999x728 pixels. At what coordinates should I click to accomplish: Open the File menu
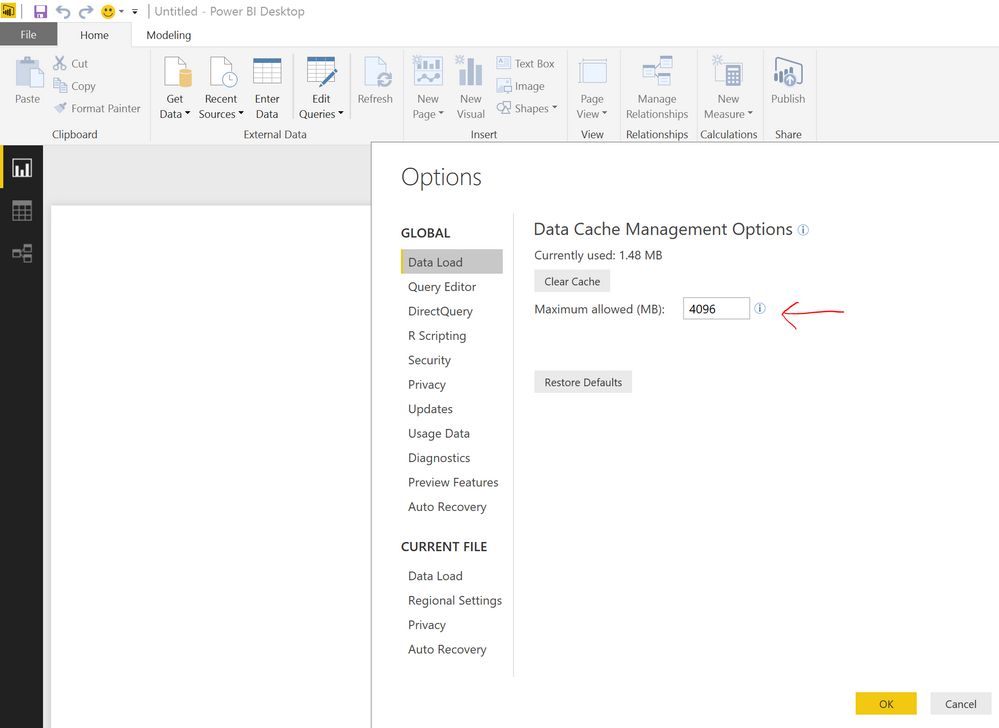(x=28, y=34)
